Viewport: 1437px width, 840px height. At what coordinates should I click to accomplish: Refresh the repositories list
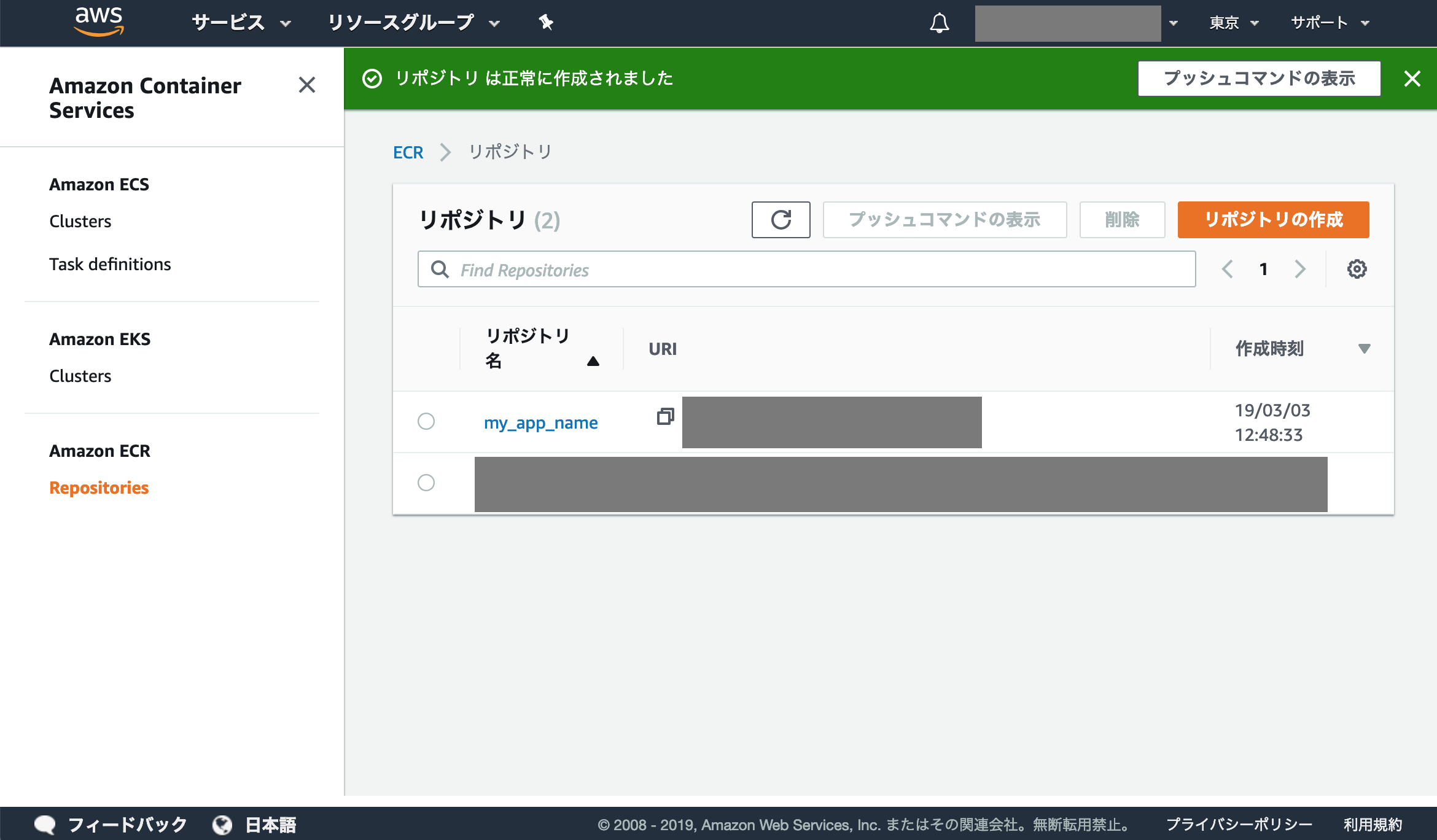coord(781,219)
